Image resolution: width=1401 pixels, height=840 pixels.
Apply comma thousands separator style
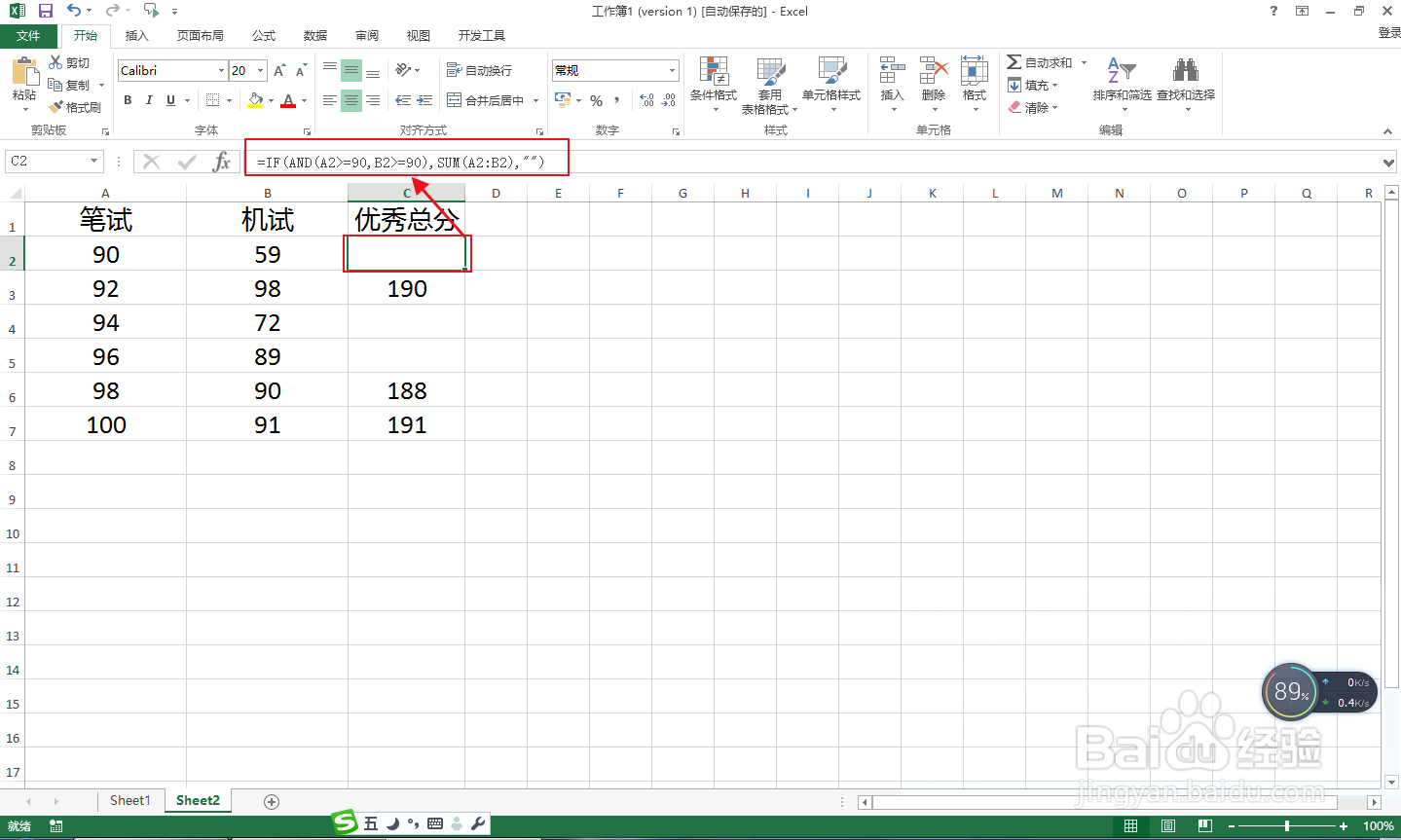617,100
